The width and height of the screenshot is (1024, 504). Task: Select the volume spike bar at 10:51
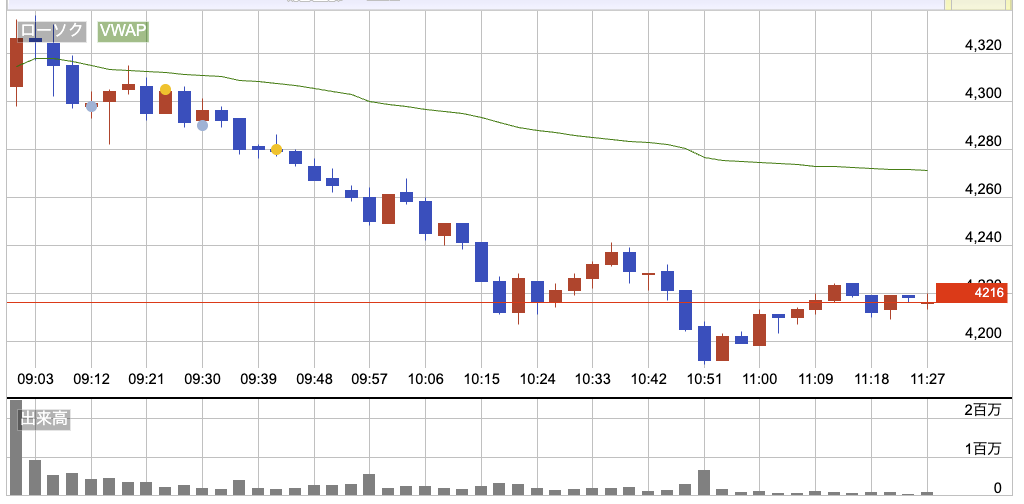click(x=704, y=482)
